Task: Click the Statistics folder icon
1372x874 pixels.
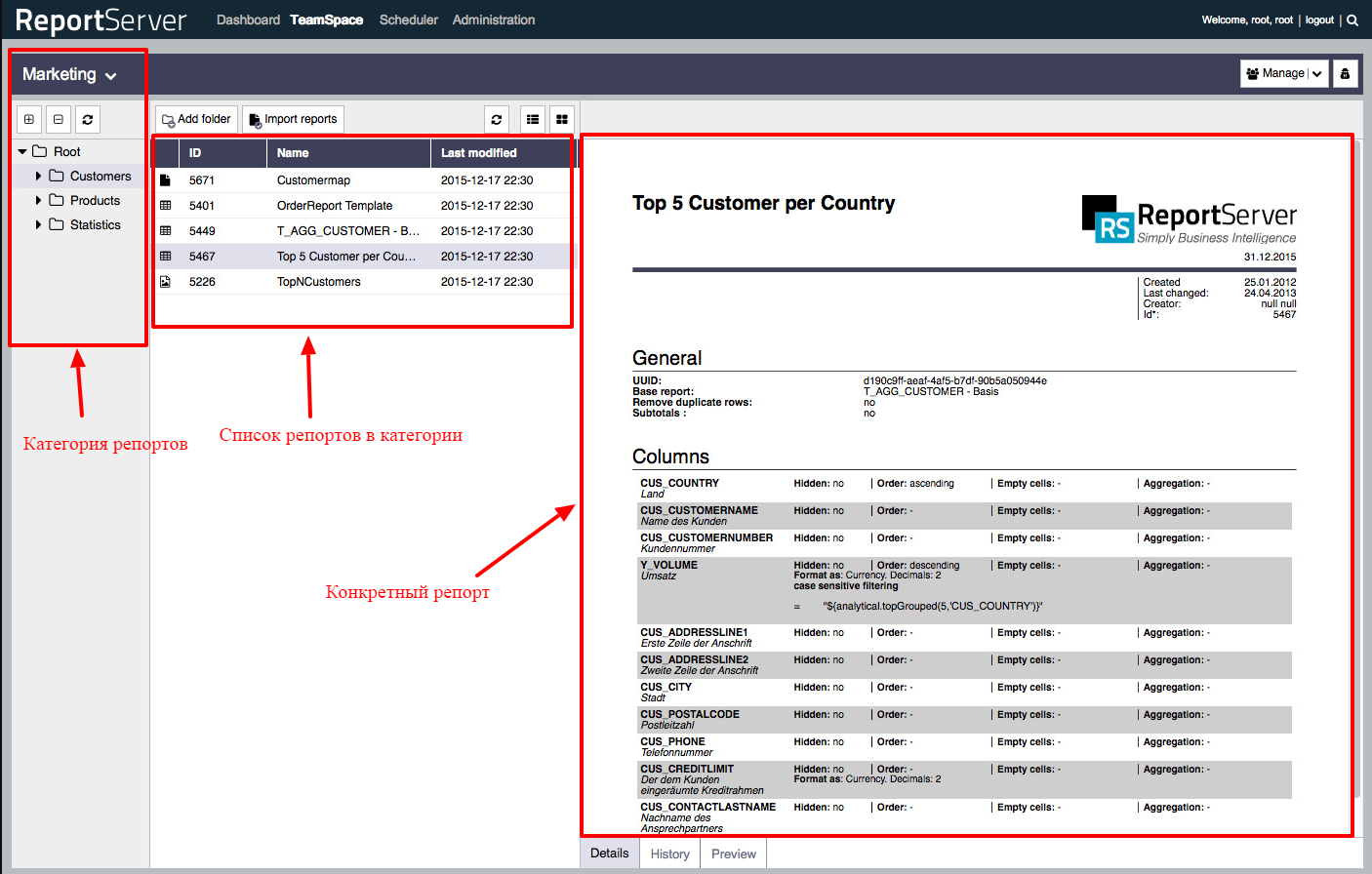Action: point(57,224)
